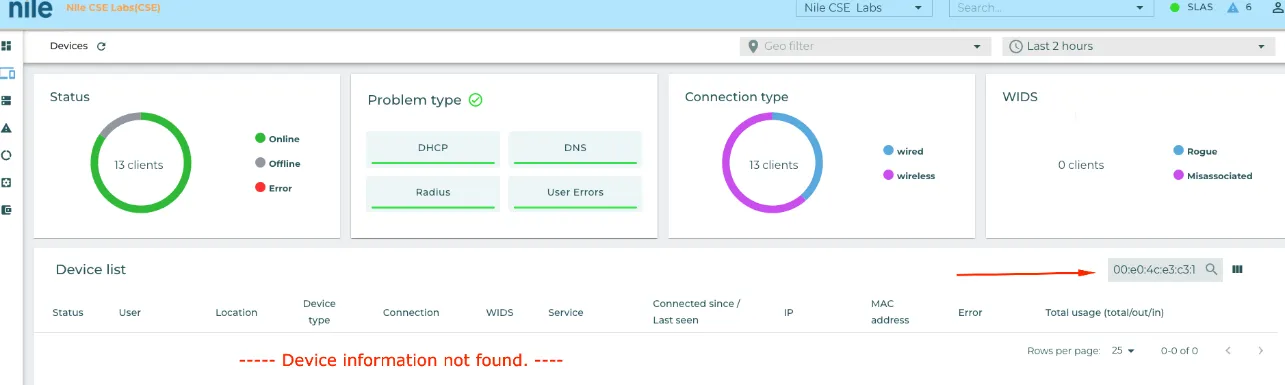Sort by Error column header
Screen dimensions: 1285x385
970,312
